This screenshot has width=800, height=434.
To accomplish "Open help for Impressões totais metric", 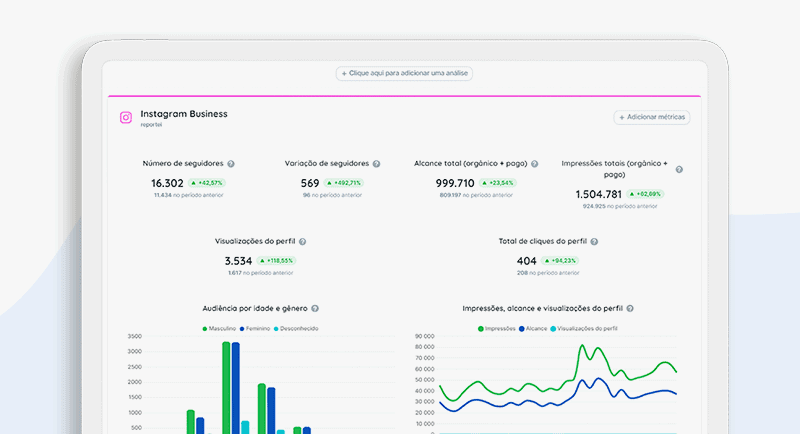I will pos(679,169).
